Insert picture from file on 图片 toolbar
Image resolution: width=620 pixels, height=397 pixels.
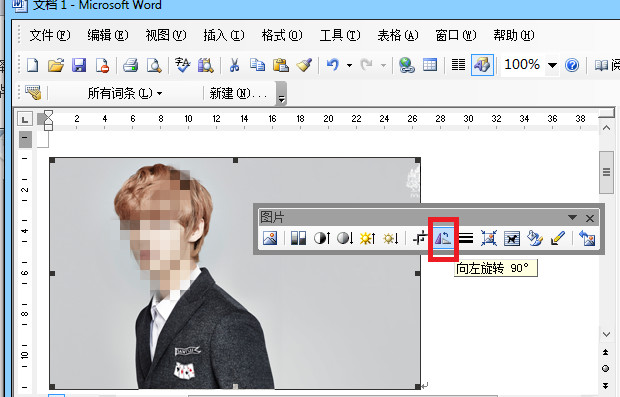[x=270, y=238]
